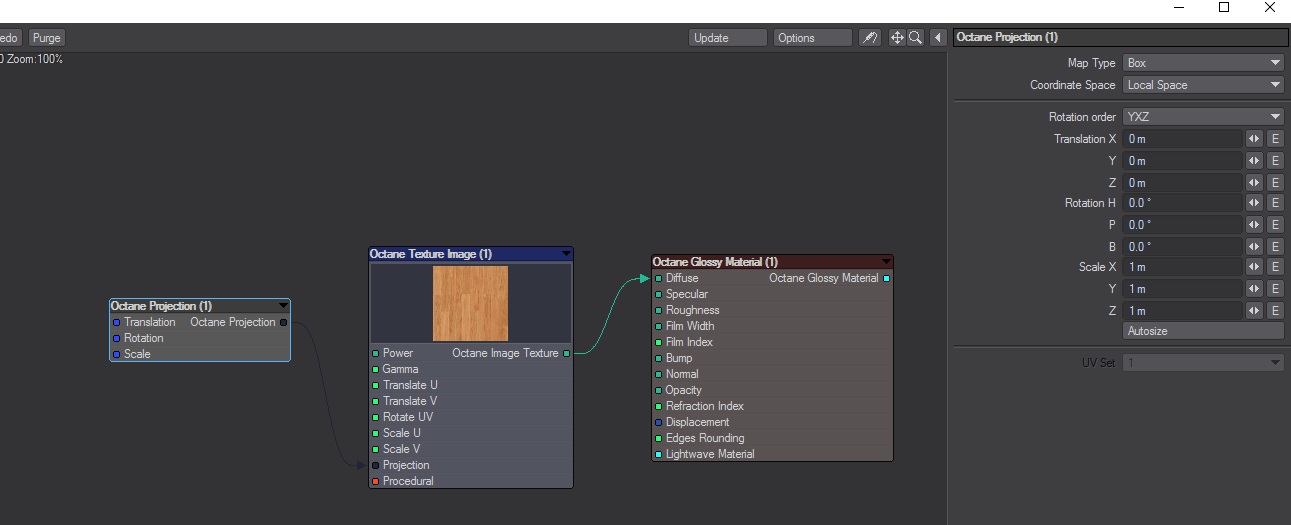The image size is (1291, 525).
Task: Click the envelope E button for Translation X
Action: 1275,139
